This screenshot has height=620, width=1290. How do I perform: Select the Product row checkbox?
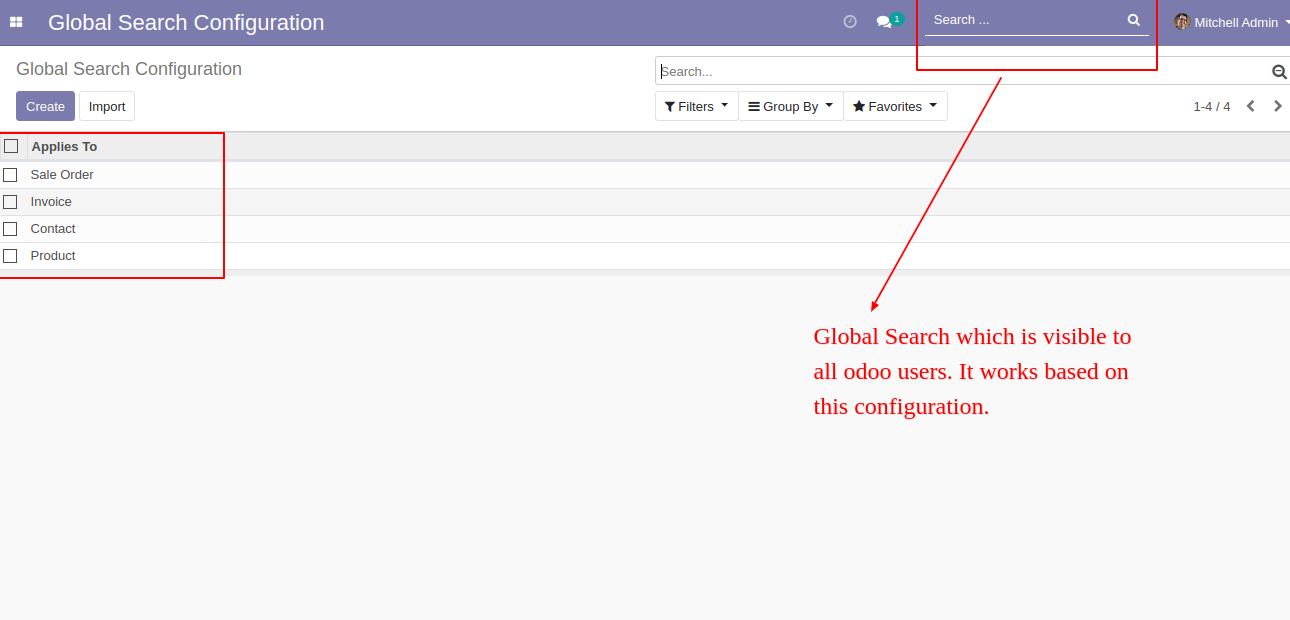point(11,256)
